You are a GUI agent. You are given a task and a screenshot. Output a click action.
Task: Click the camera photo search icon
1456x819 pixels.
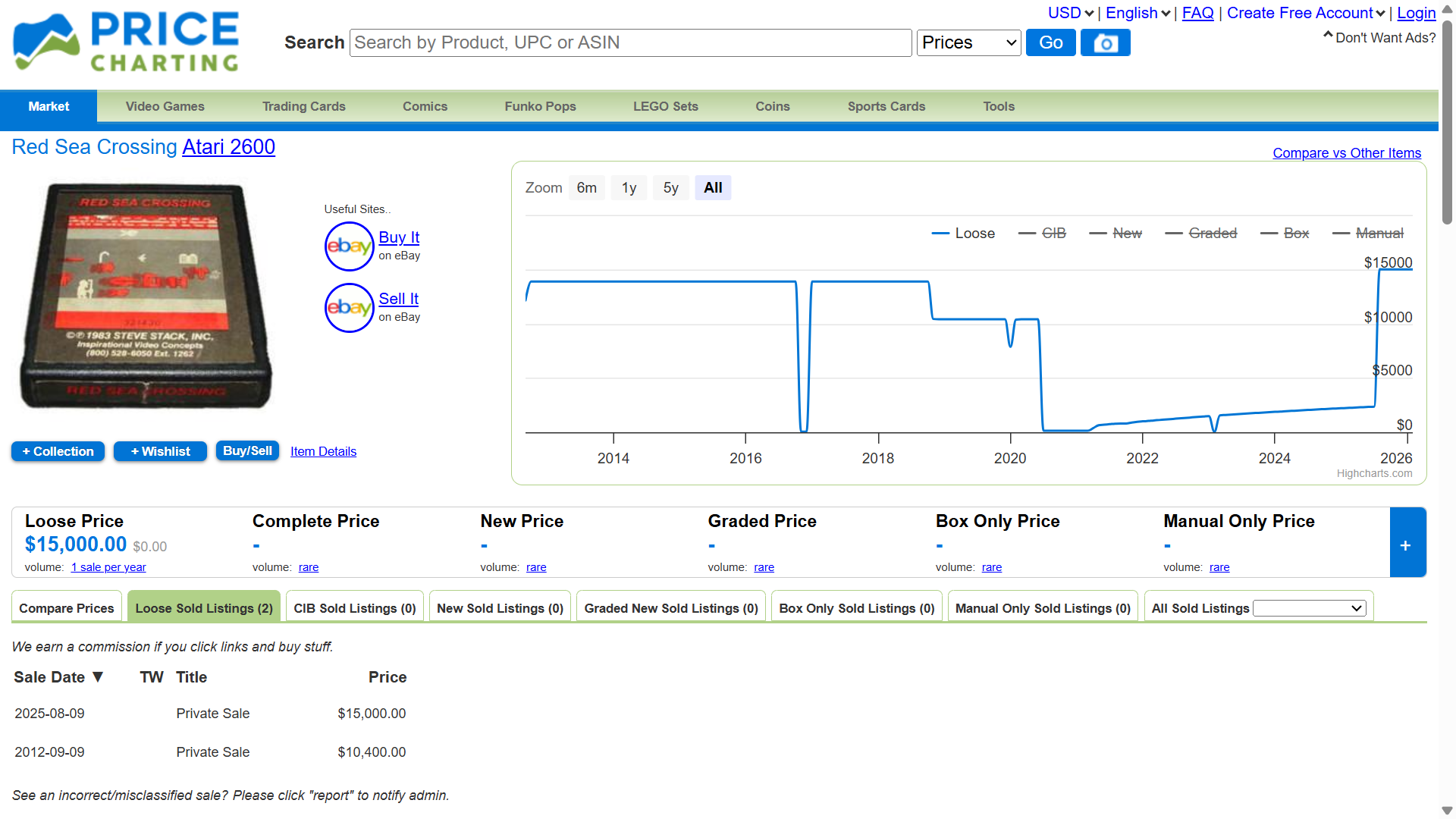pos(1105,42)
